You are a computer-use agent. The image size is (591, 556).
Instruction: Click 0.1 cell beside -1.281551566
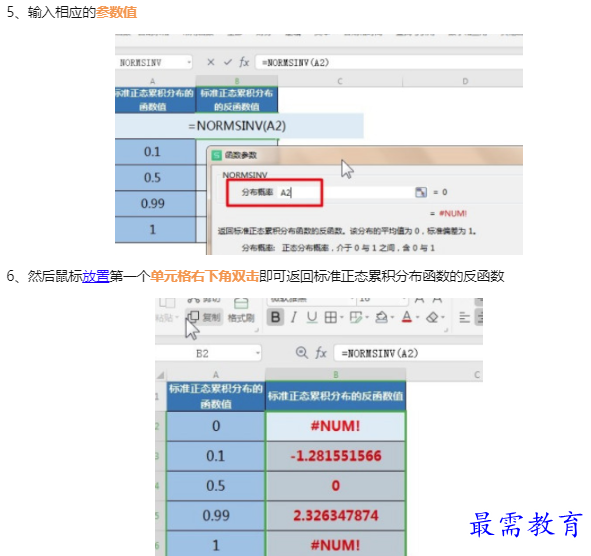(216, 456)
